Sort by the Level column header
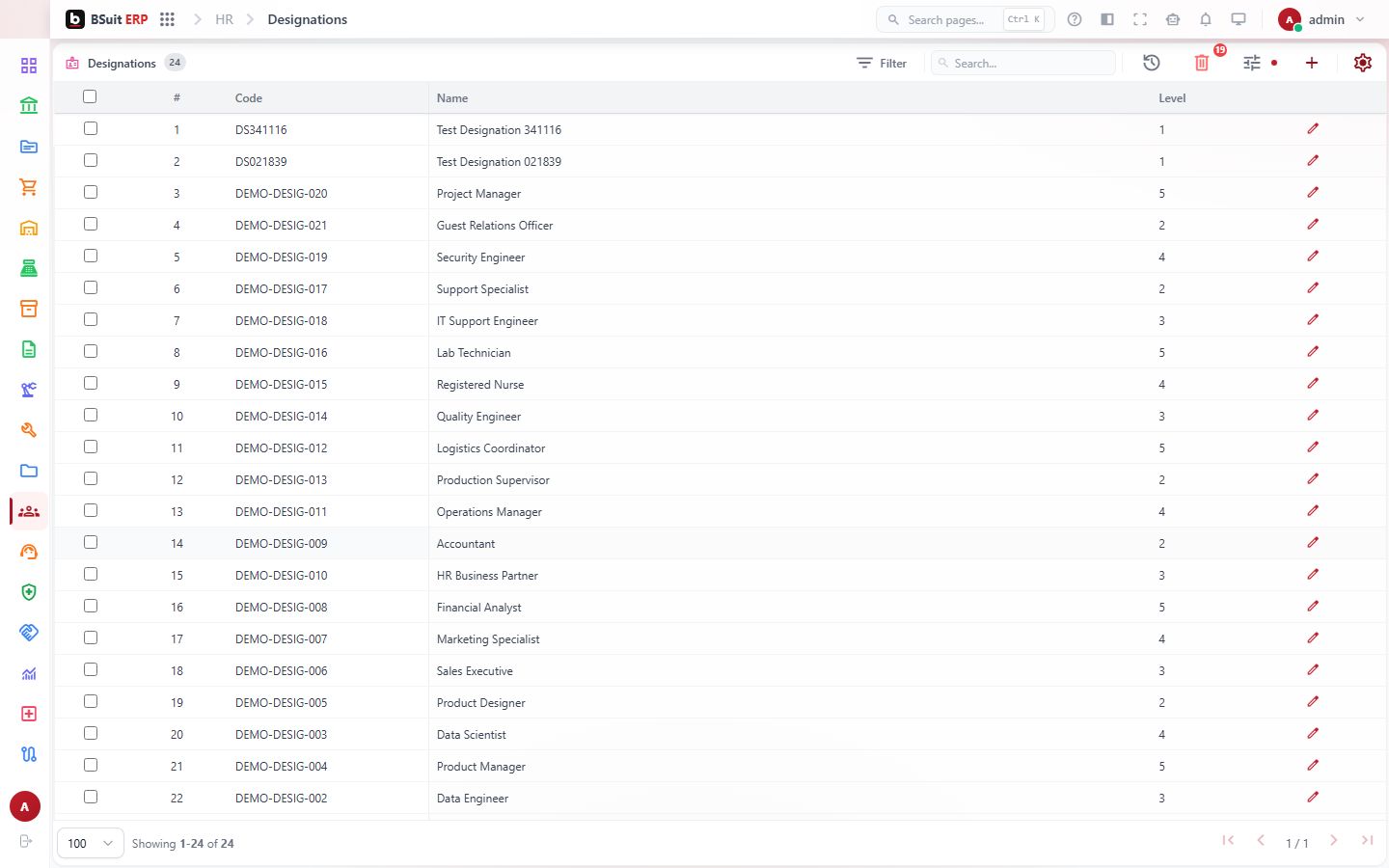The width and height of the screenshot is (1389, 868). (1172, 98)
